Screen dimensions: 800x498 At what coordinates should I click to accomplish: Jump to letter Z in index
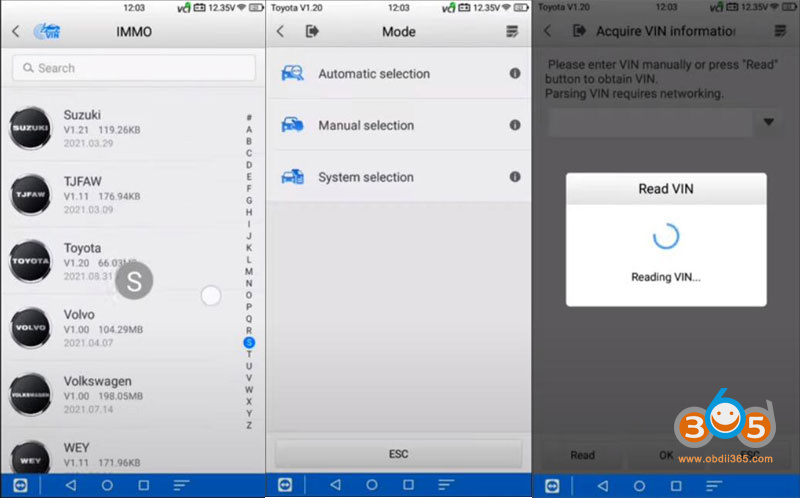pos(249,425)
